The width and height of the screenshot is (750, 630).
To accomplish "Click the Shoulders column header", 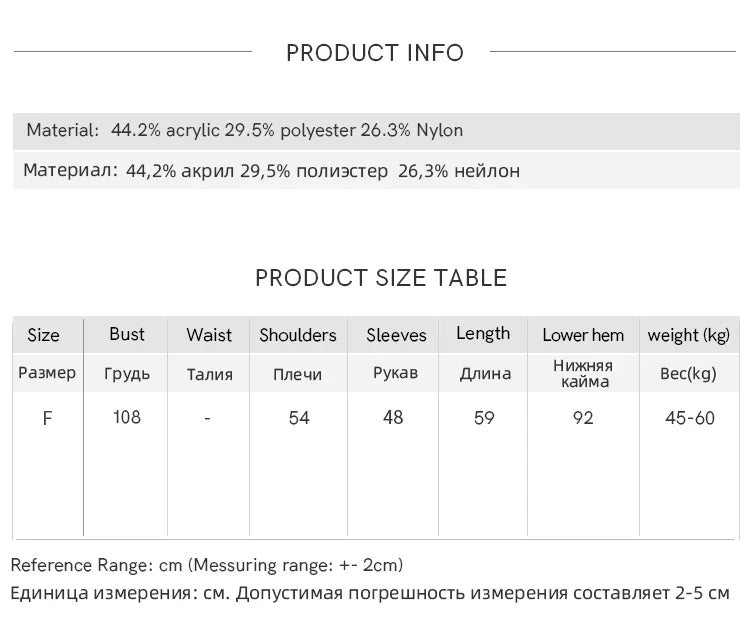I will pos(298,335).
